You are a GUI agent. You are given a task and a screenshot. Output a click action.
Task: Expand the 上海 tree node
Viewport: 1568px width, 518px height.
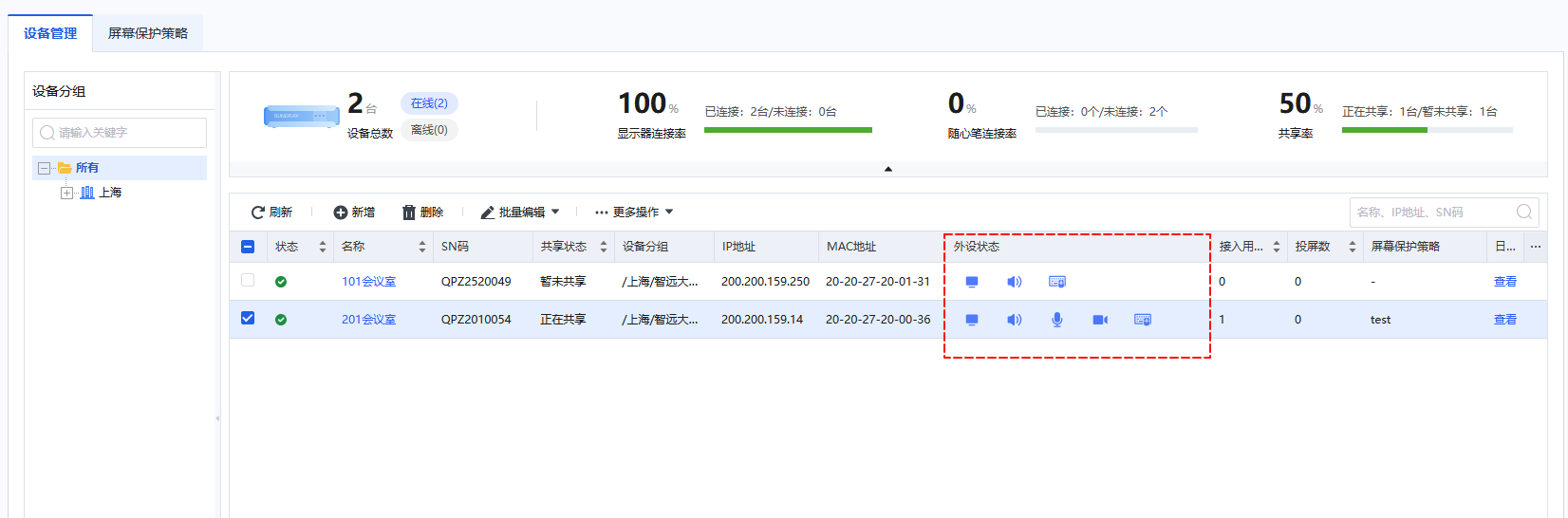(x=66, y=193)
